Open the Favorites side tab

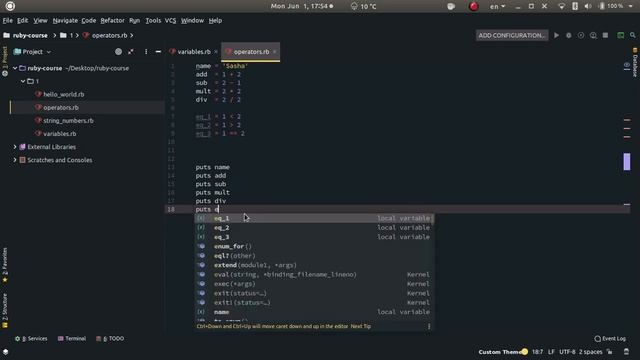pos(5,265)
